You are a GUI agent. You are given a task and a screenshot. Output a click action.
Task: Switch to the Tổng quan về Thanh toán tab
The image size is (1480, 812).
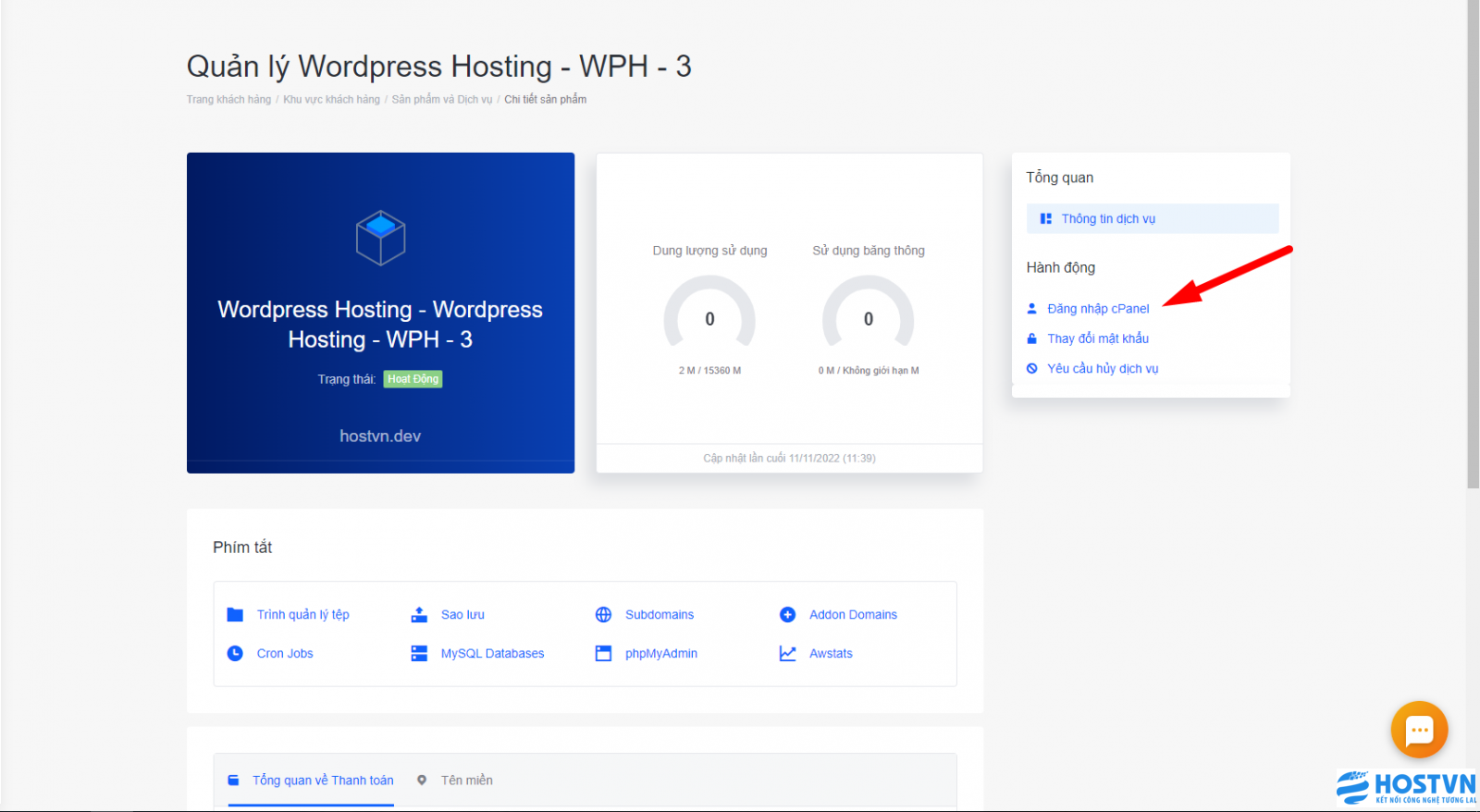(311, 781)
